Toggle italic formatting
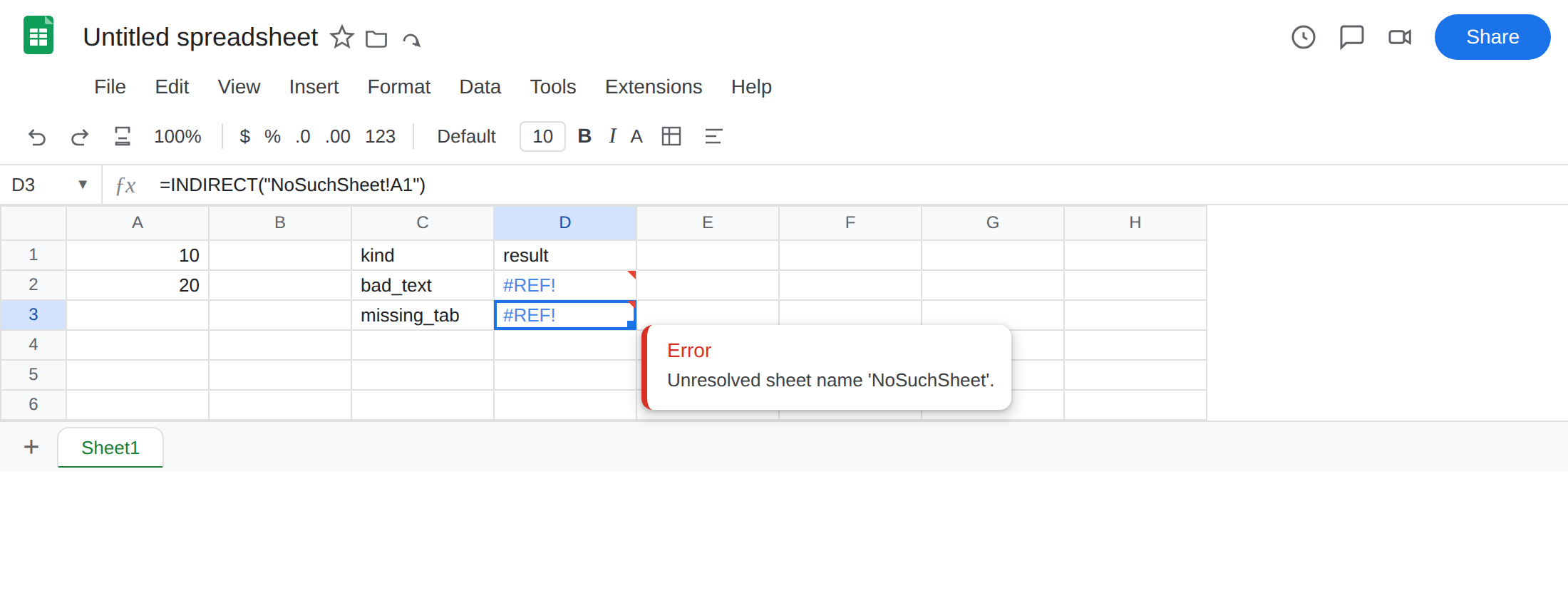 [x=612, y=136]
